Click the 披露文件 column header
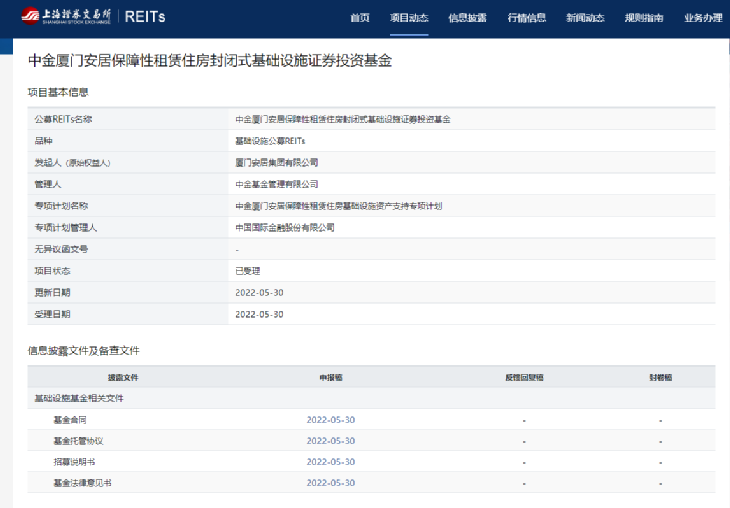Viewport: 730px width, 508px height. click(x=123, y=377)
